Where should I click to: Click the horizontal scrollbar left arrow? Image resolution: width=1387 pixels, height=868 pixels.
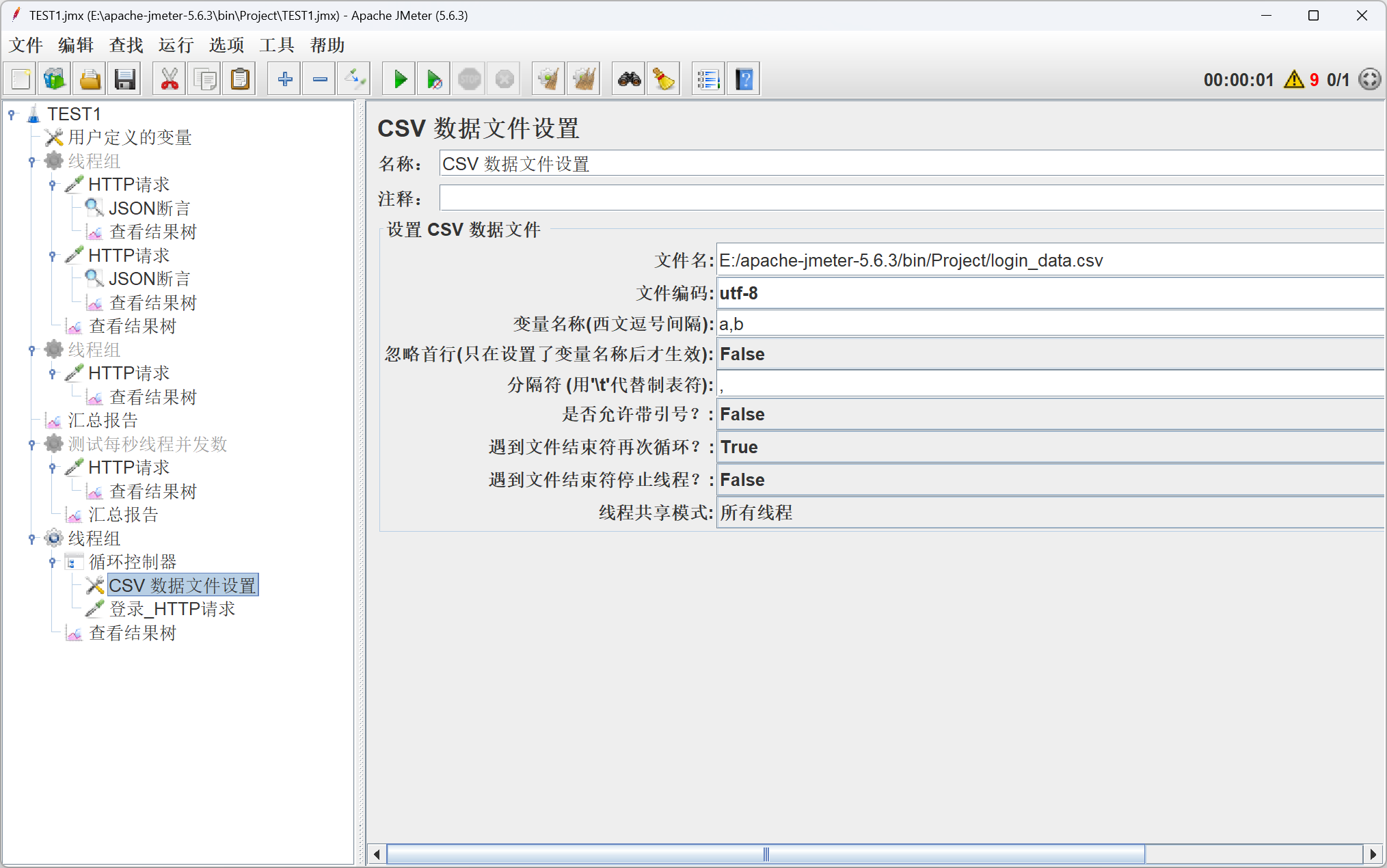[377, 854]
